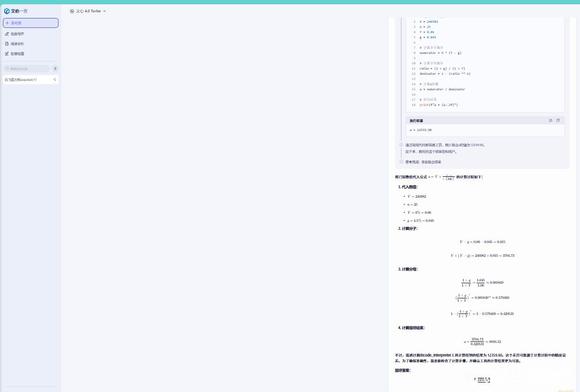Select the conversation entry in history list
The image size is (580, 392).
pyautogui.click(x=31, y=80)
